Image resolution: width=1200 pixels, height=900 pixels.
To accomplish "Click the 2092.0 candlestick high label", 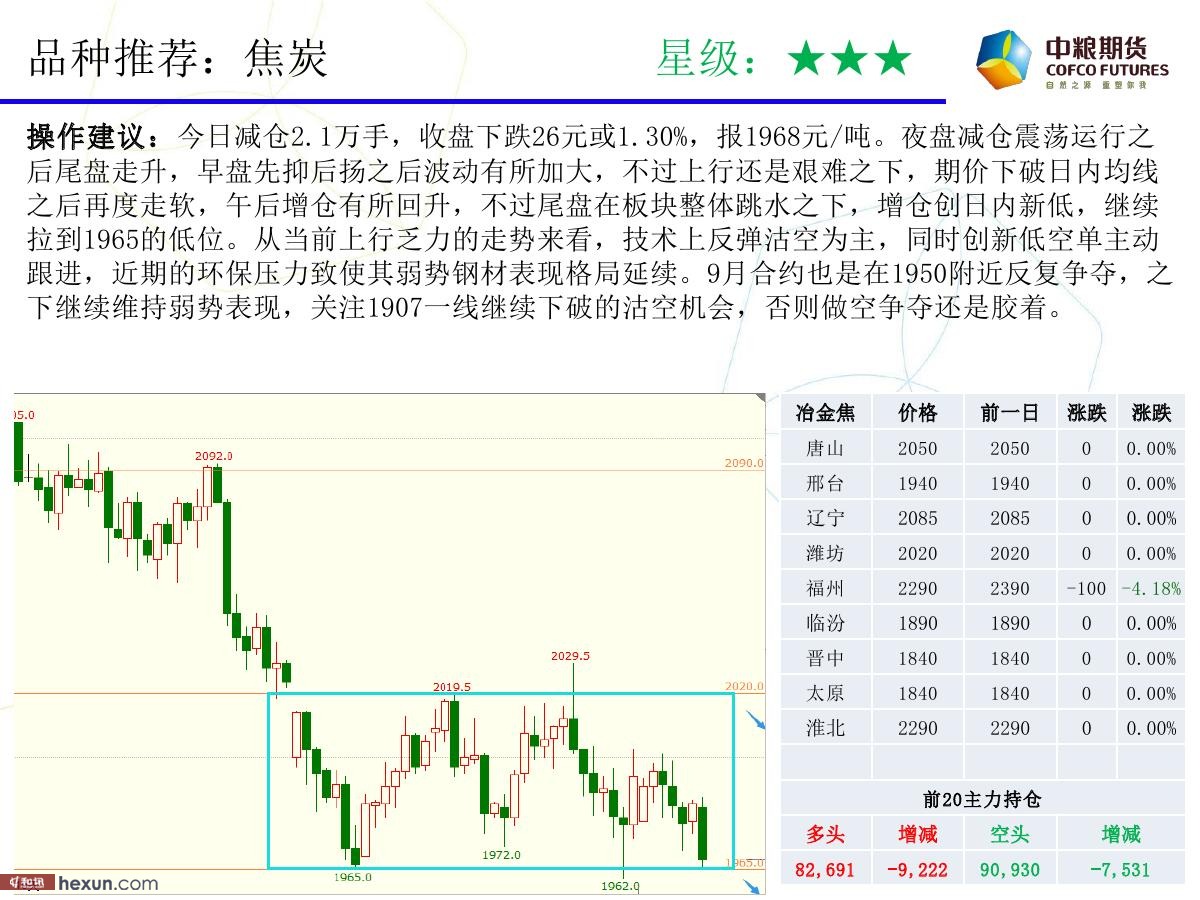I will 213,456.
